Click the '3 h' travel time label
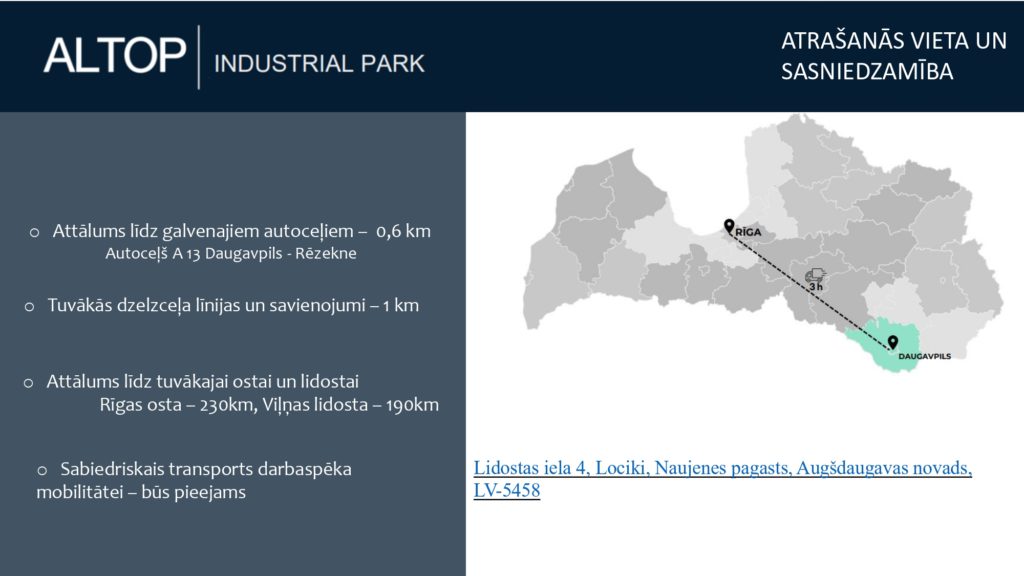 (x=815, y=287)
